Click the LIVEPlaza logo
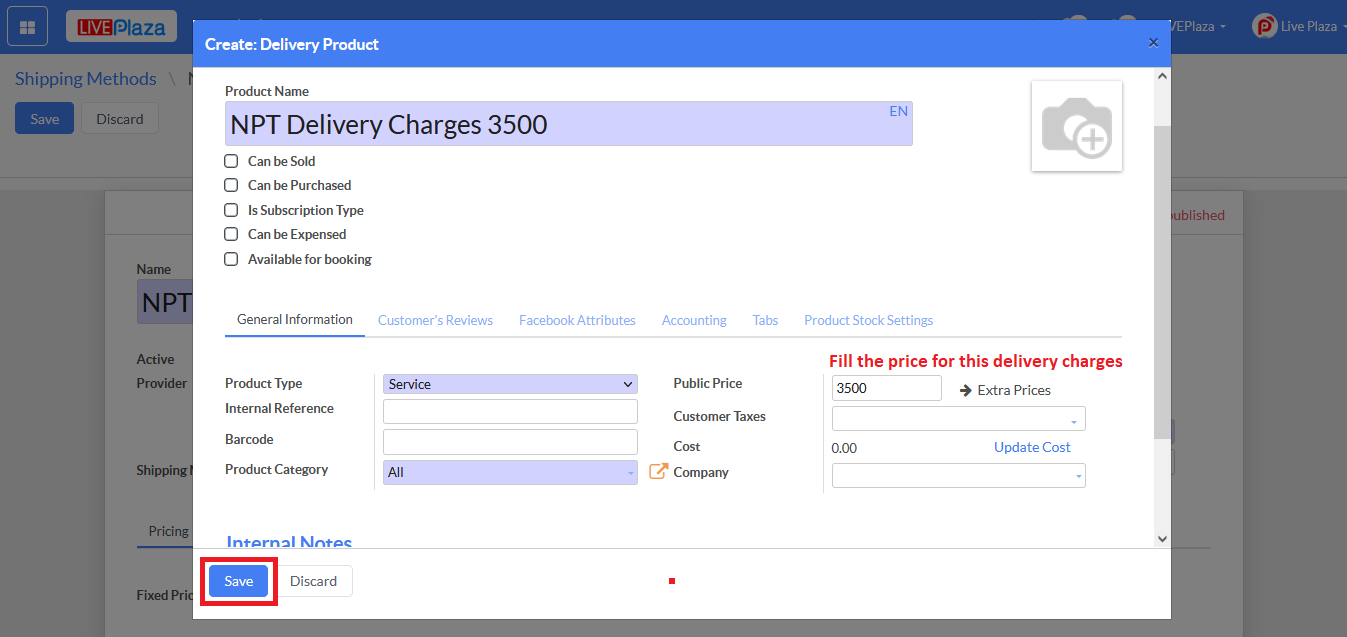Viewport: 1347px width, 637px height. pyautogui.click(x=121, y=27)
